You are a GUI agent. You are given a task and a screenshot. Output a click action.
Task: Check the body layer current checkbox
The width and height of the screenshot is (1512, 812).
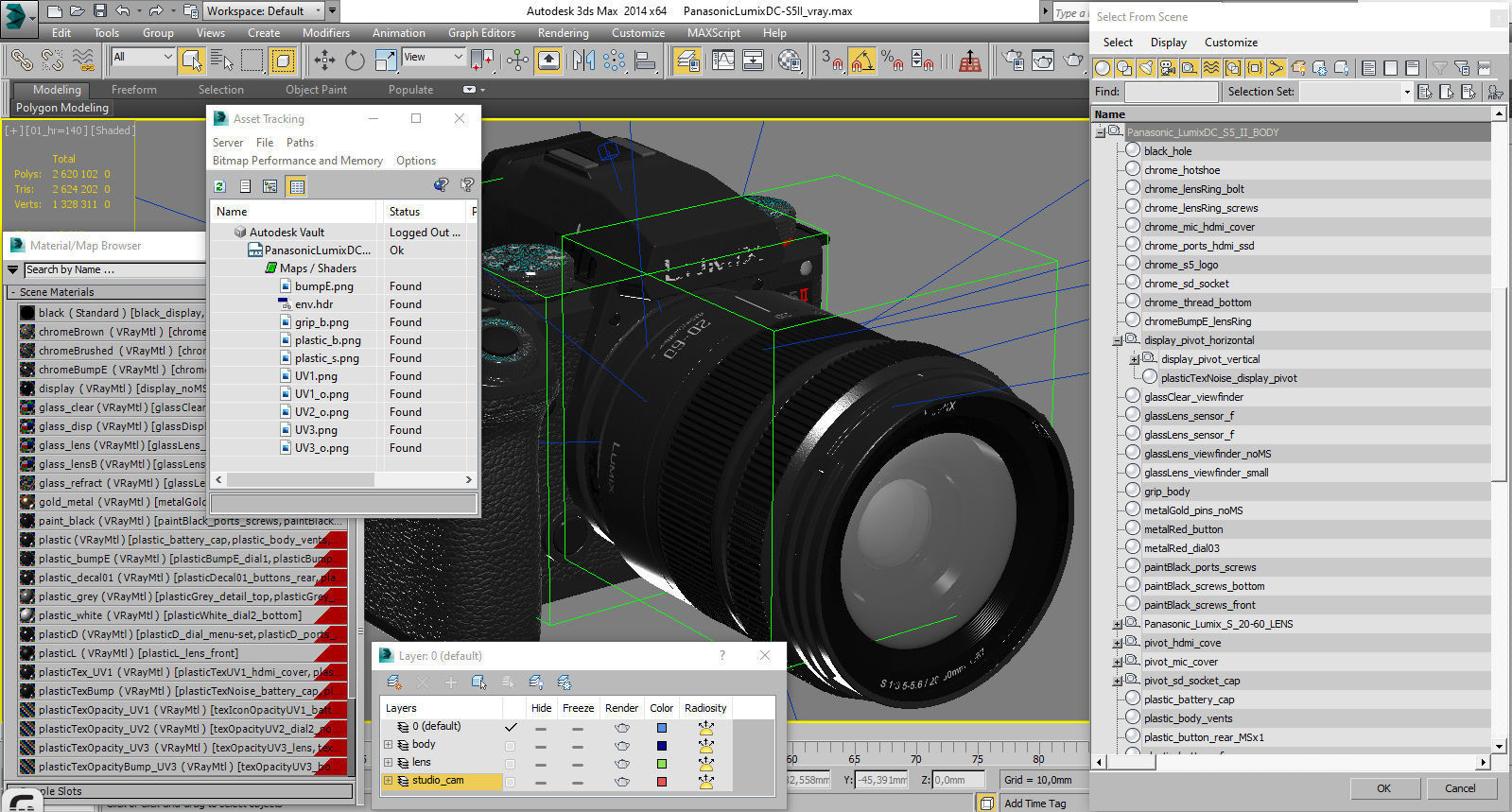[x=511, y=746]
